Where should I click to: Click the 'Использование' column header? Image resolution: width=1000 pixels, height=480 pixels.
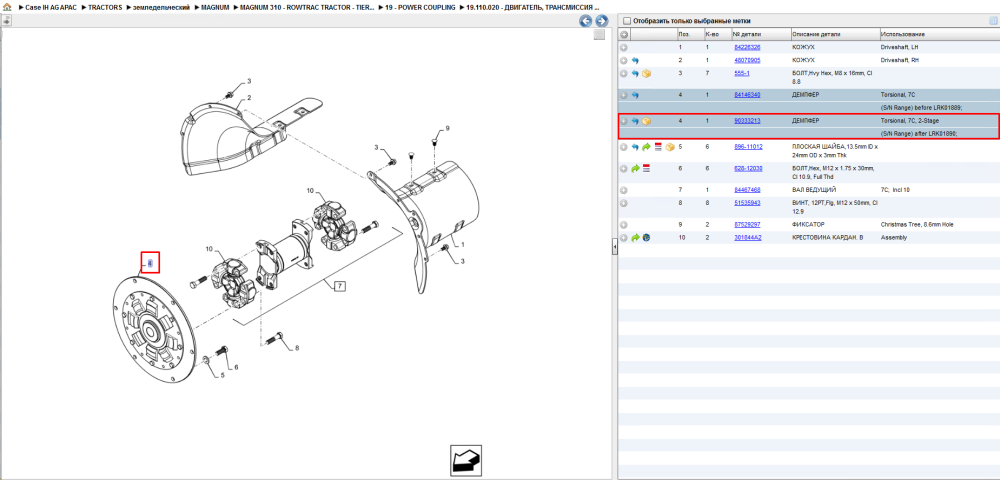click(x=903, y=34)
